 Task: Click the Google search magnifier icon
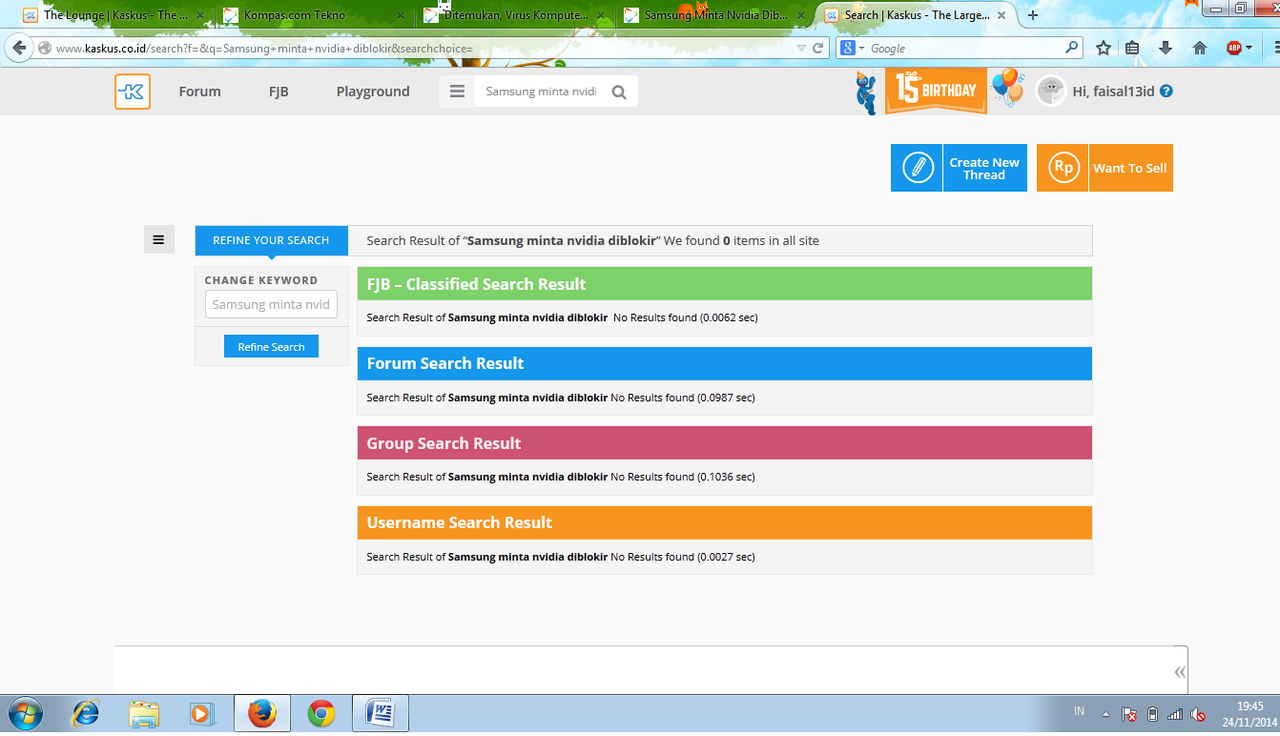click(x=1072, y=48)
